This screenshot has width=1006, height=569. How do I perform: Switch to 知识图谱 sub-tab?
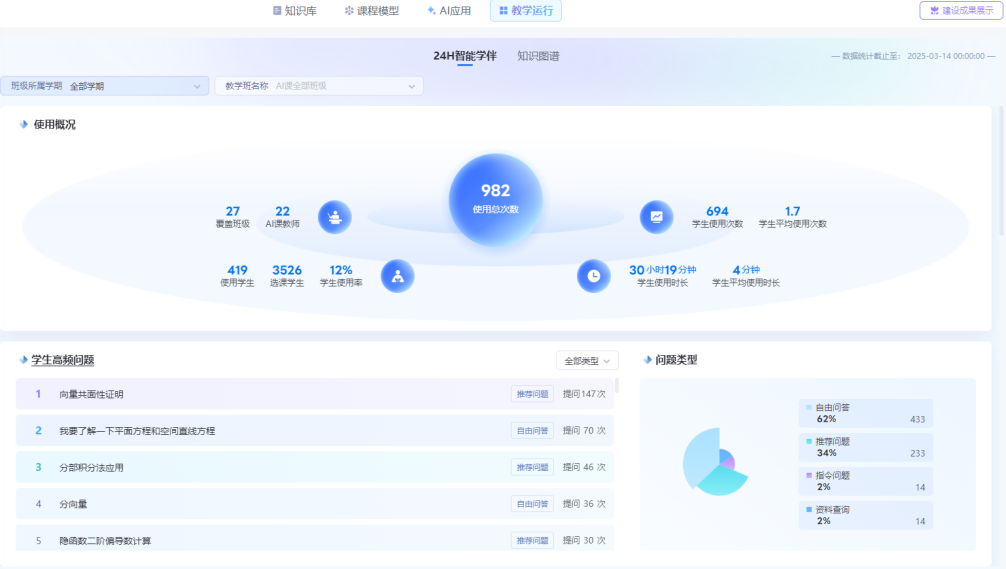point(538,56)
